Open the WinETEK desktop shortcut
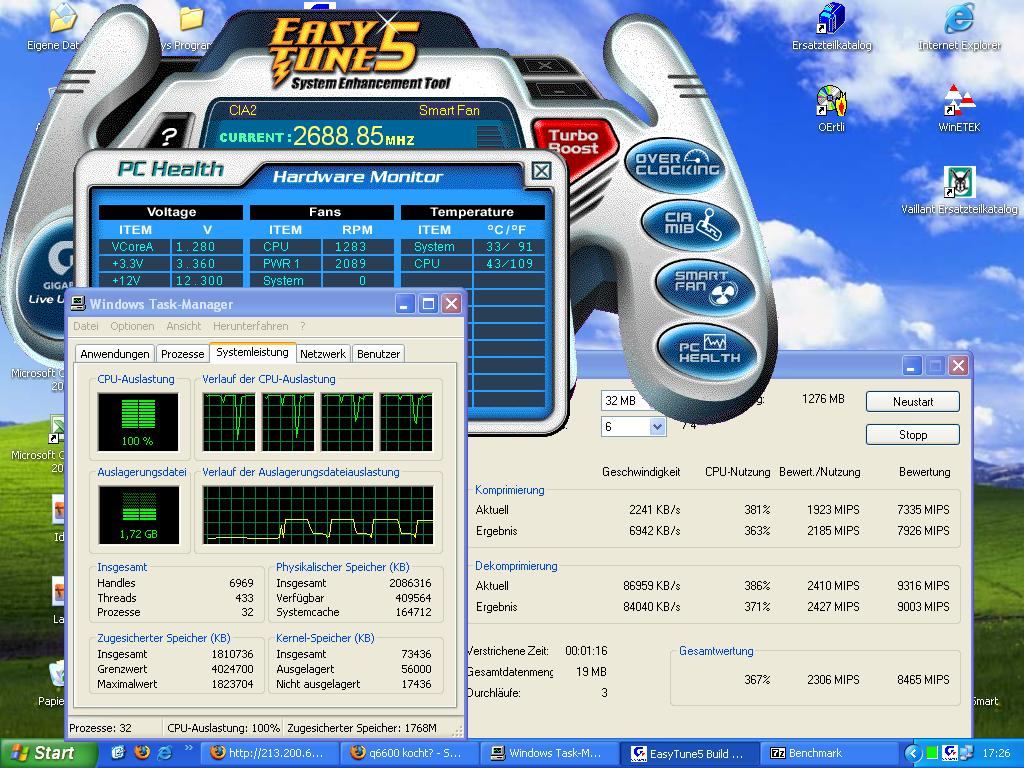The width and height of the screenshot is (1024, 768). point(959,108)
